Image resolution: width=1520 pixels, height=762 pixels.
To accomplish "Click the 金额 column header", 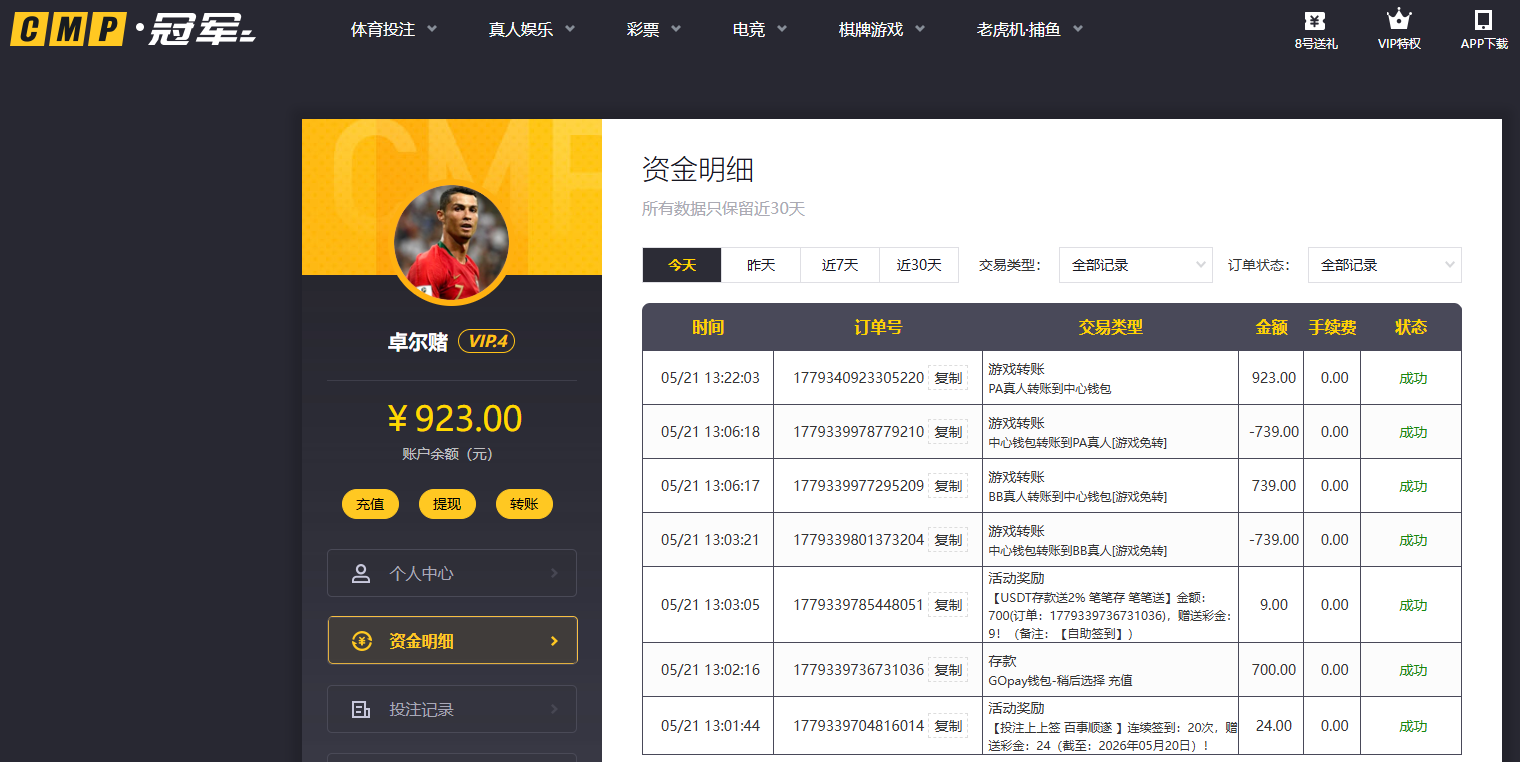I will click(1272, 327).
